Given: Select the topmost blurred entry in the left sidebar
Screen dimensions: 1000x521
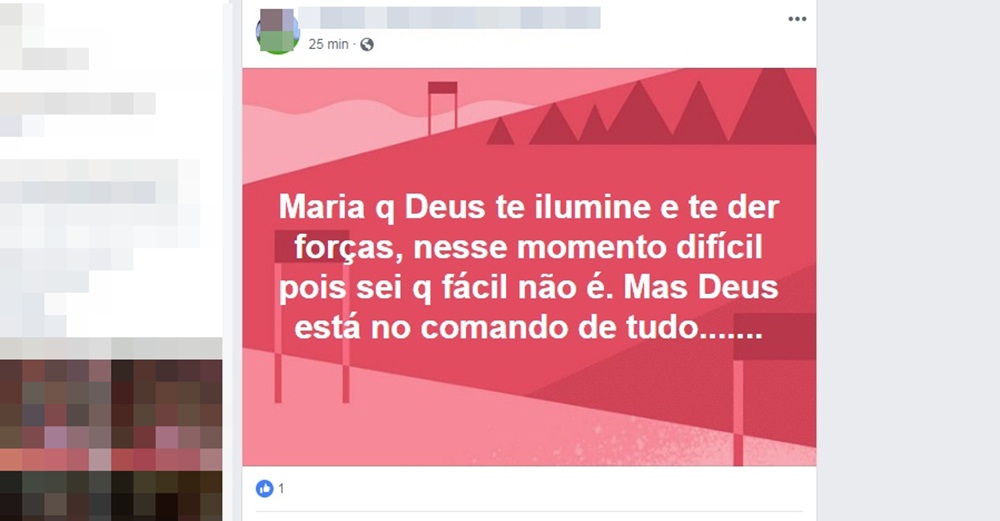Looking at the screenshot, I should click(x=22, y=15).
